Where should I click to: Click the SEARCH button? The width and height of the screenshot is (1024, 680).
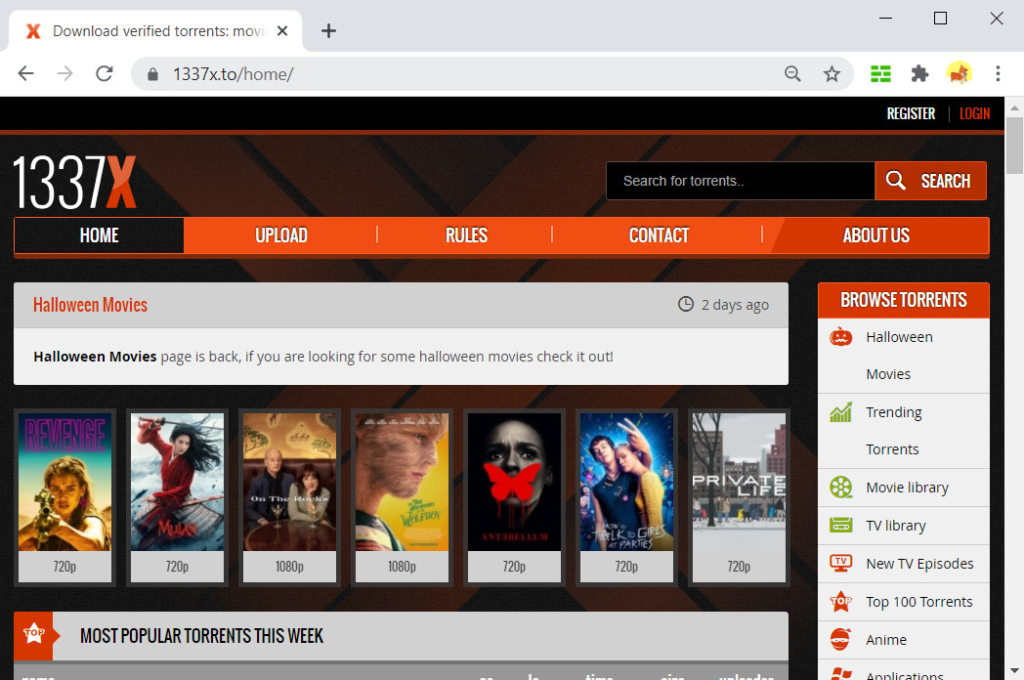[x=931, y=181]
